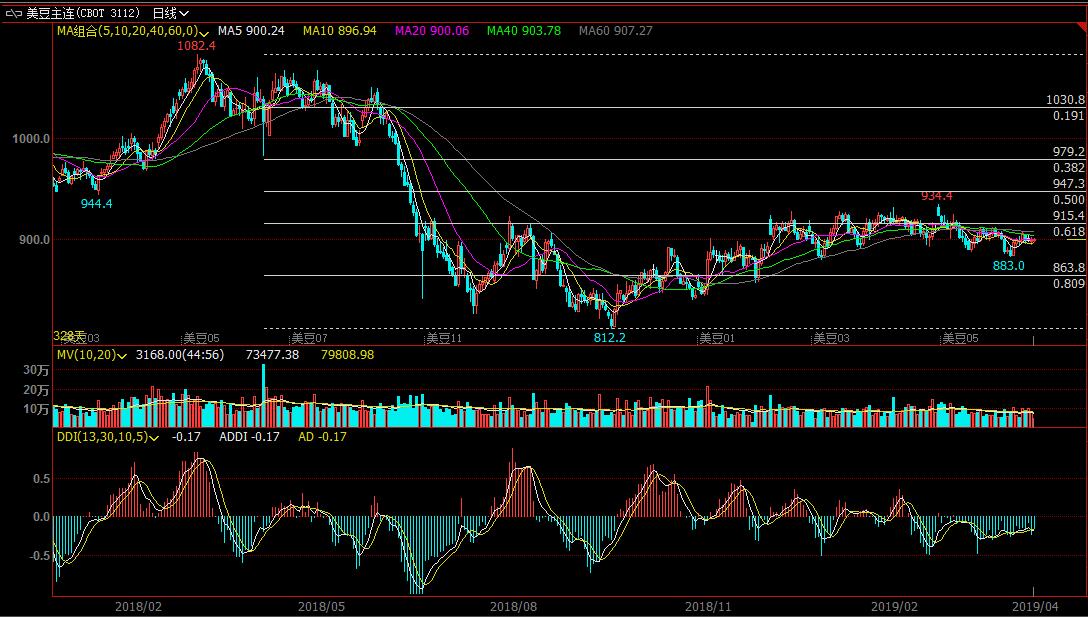1088x617 pixels.
Task: Click the 812.2 lowest price marker
Action: pyautogui.click(x=609, y=338)
